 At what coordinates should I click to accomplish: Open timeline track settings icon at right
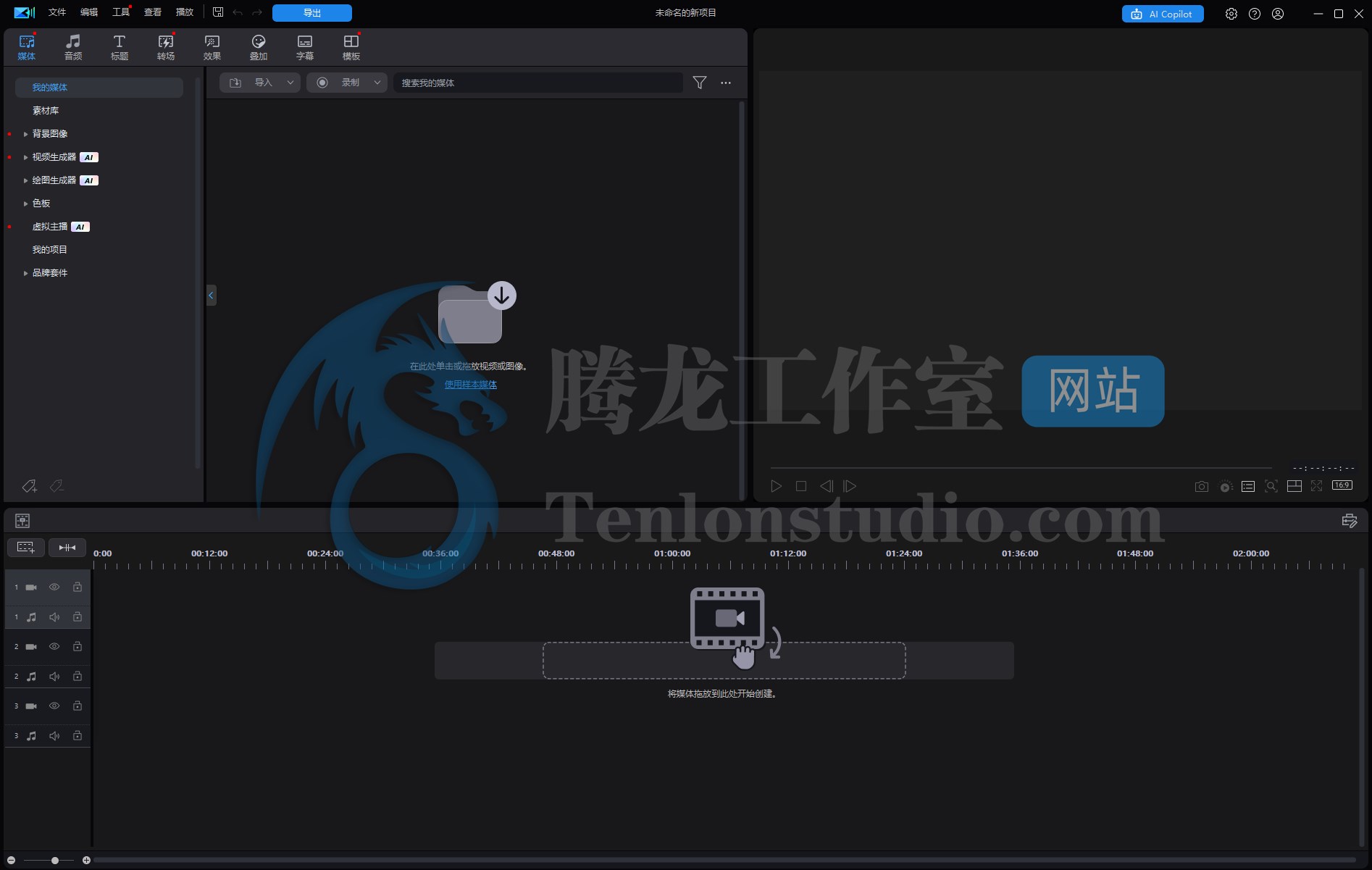click(x=1350, y=521)
